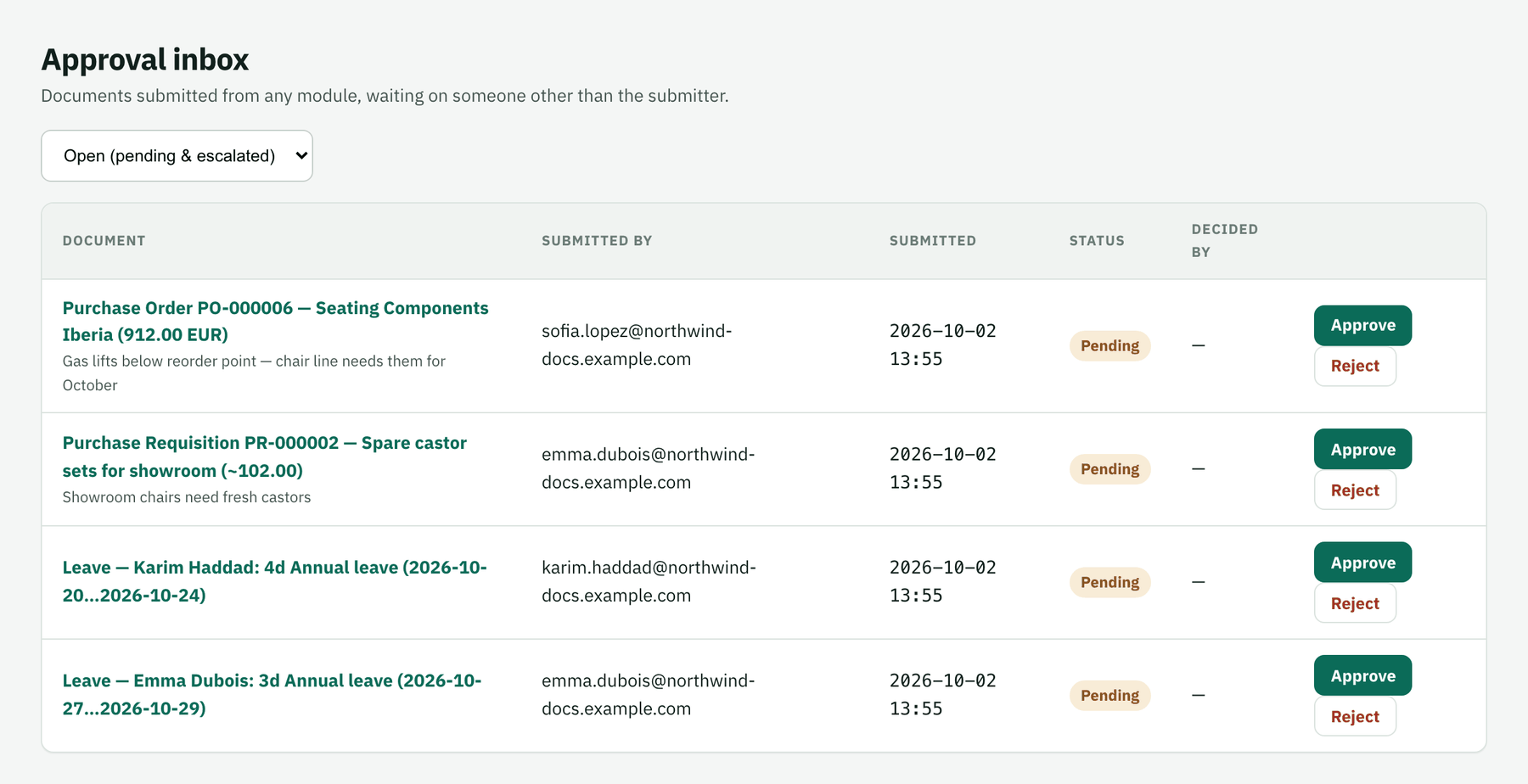
Task: Click the Pending badge for PO-000006
Action: 1109,345
